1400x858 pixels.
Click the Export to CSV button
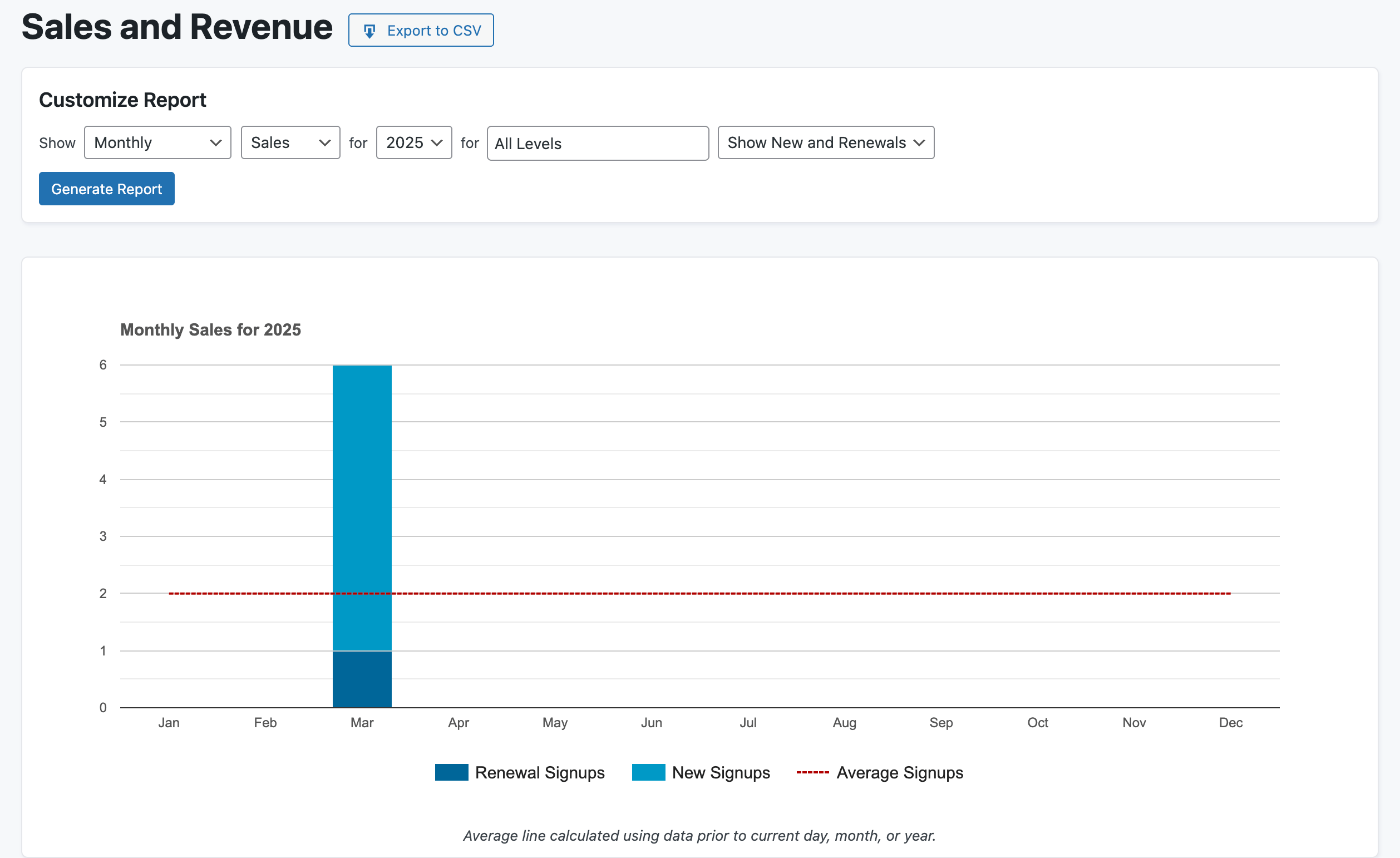tap(421, 30)
